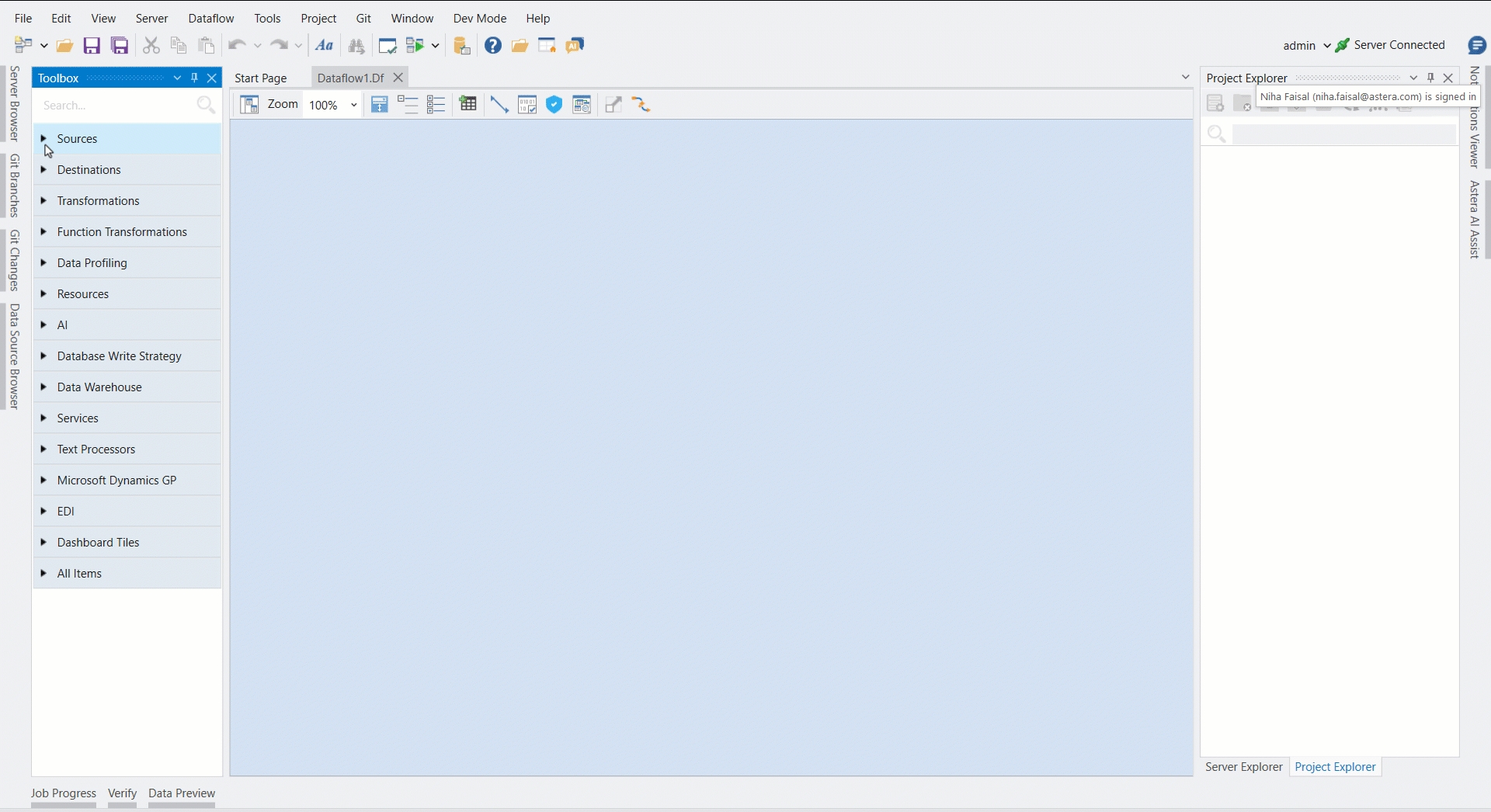Click the diagonal link line tool icon
1491x812 pixels.
(499, 105)
